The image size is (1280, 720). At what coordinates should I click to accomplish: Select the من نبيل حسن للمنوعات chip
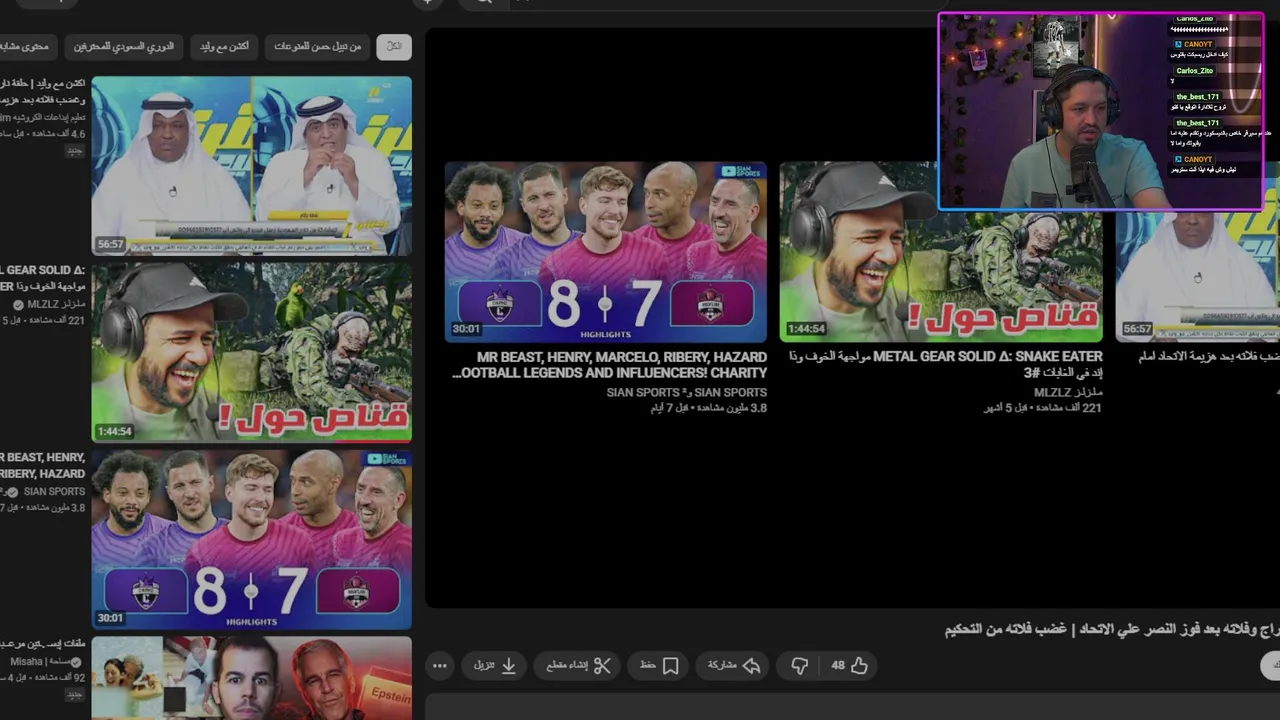point(317,46)
